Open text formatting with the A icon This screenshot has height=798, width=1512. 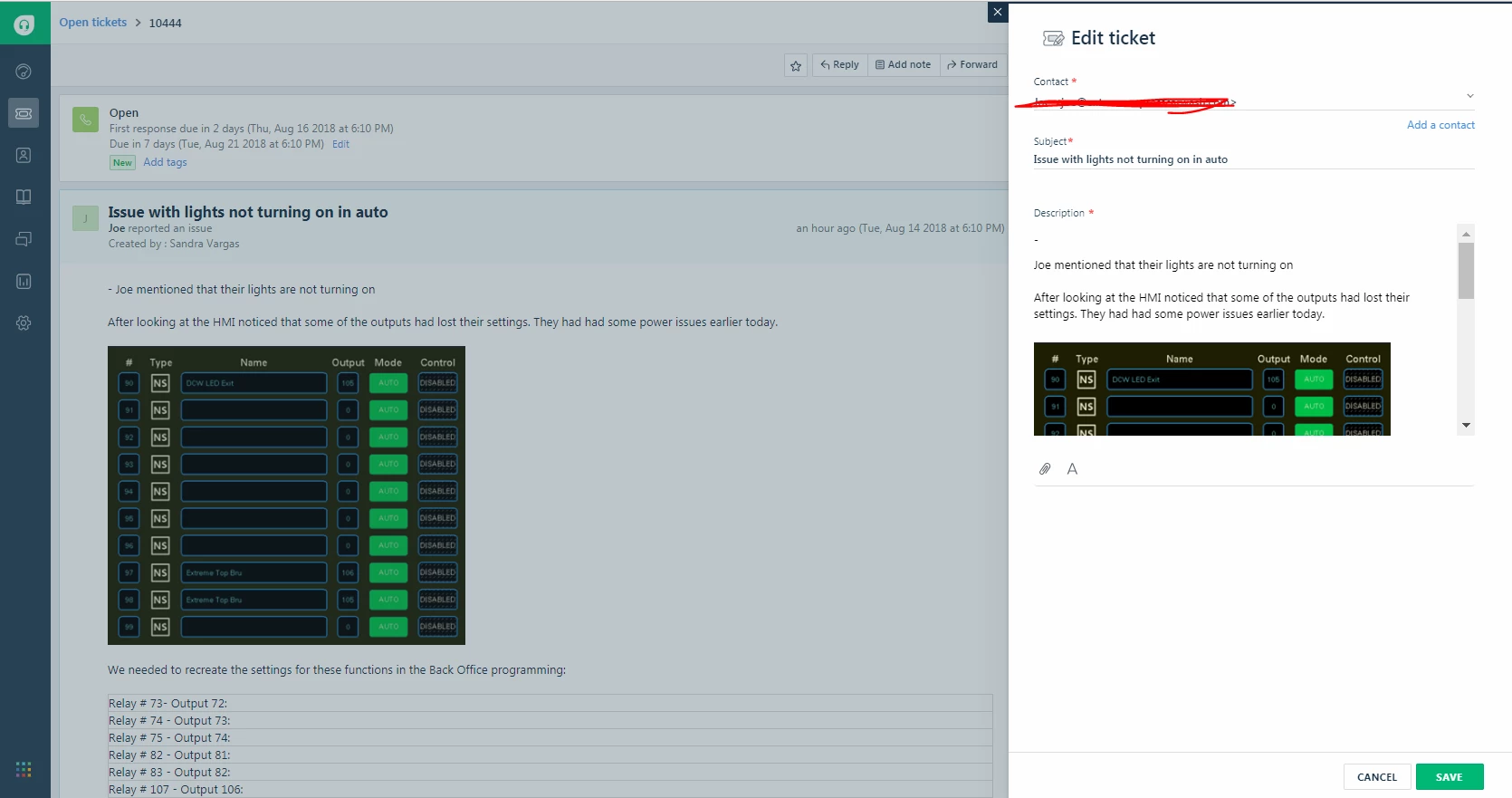point(1072,469)
